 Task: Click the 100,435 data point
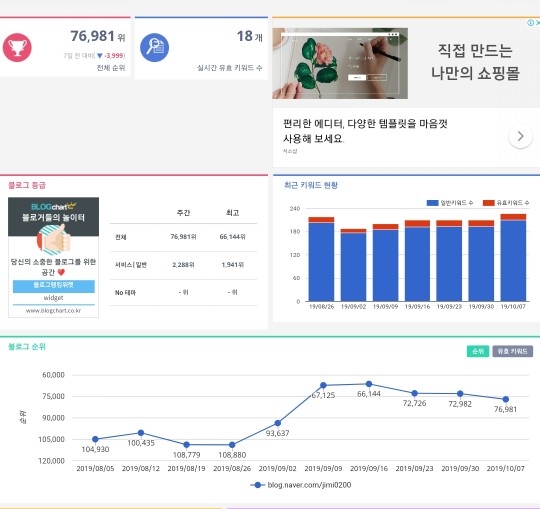coord(141,433)
